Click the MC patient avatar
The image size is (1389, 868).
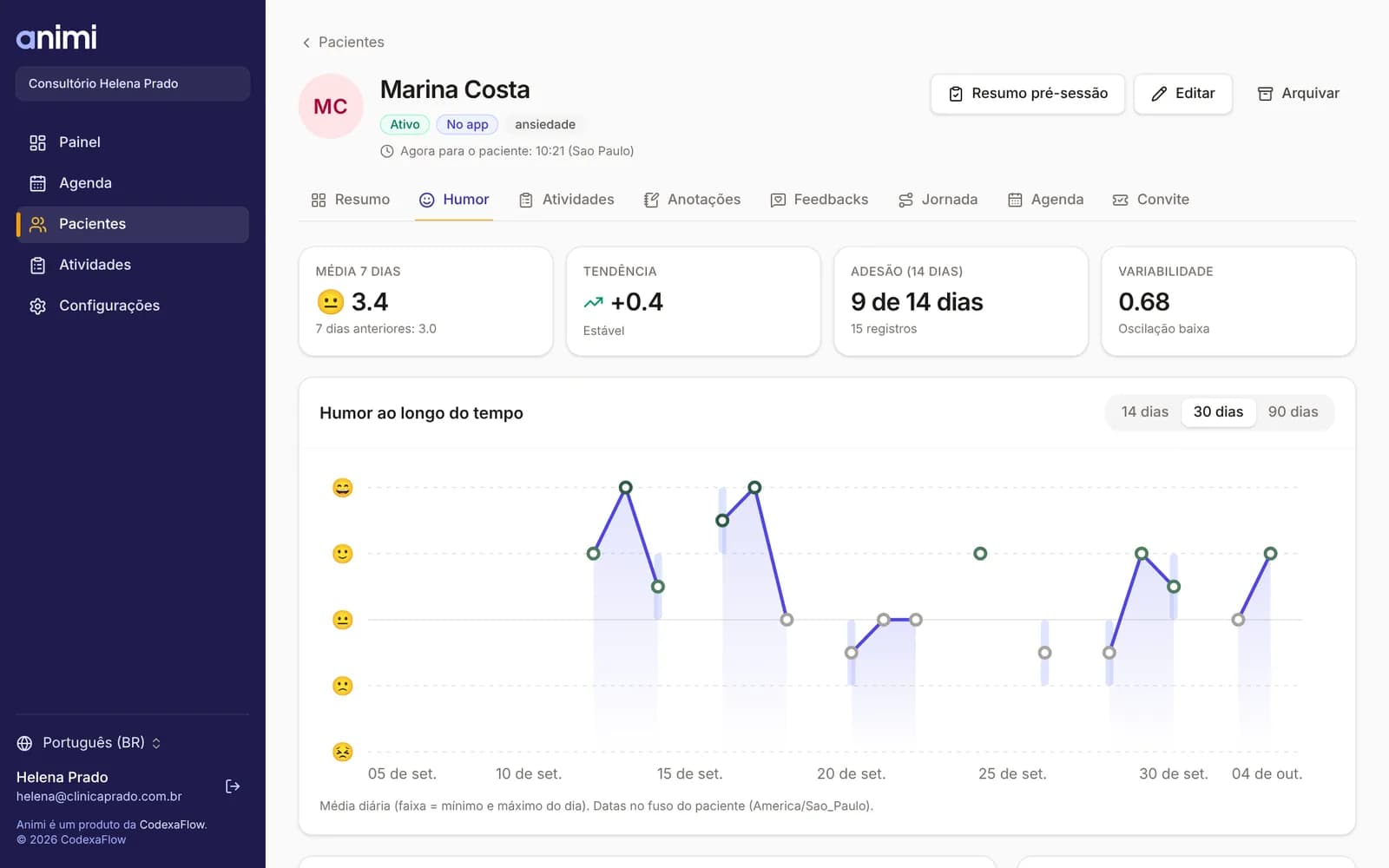331,107
